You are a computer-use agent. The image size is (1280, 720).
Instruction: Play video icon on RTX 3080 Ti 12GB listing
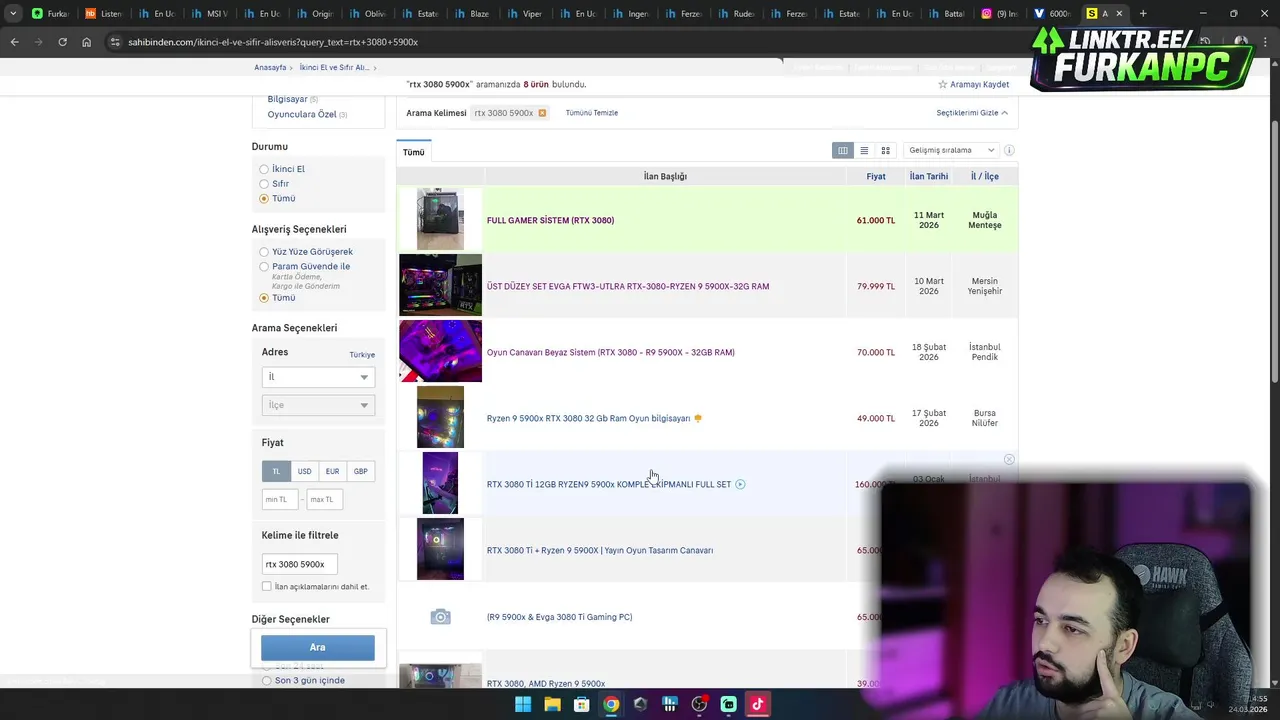[740, 484]
